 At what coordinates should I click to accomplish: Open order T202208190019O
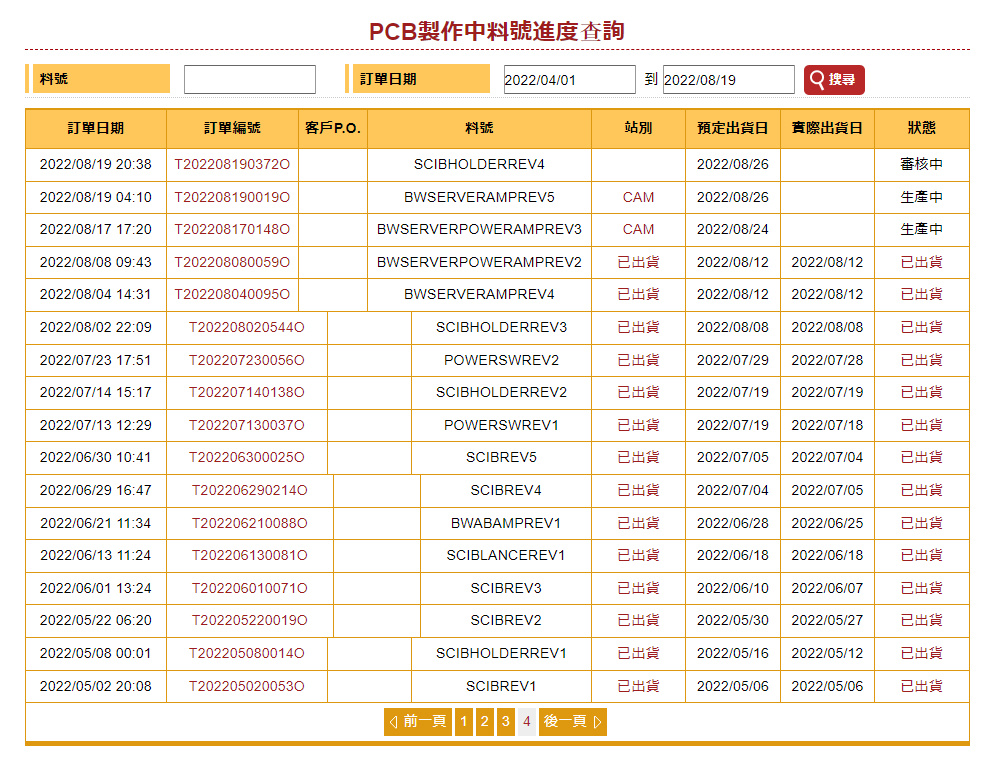(x=232, y=197)
